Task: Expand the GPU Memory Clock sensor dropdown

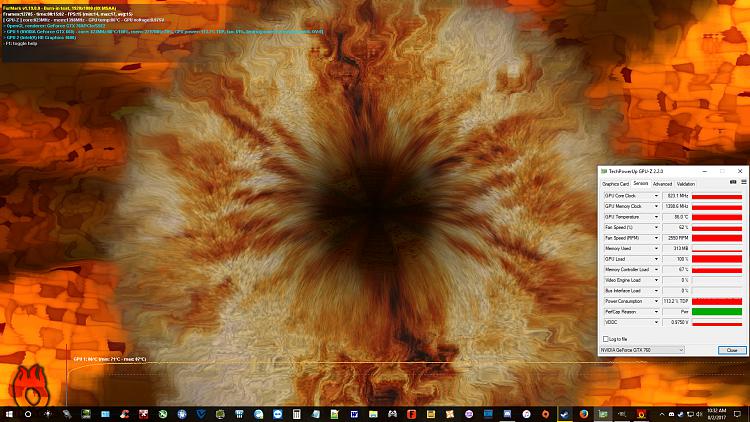Action: pyautogui.click(x=656, y=206)
